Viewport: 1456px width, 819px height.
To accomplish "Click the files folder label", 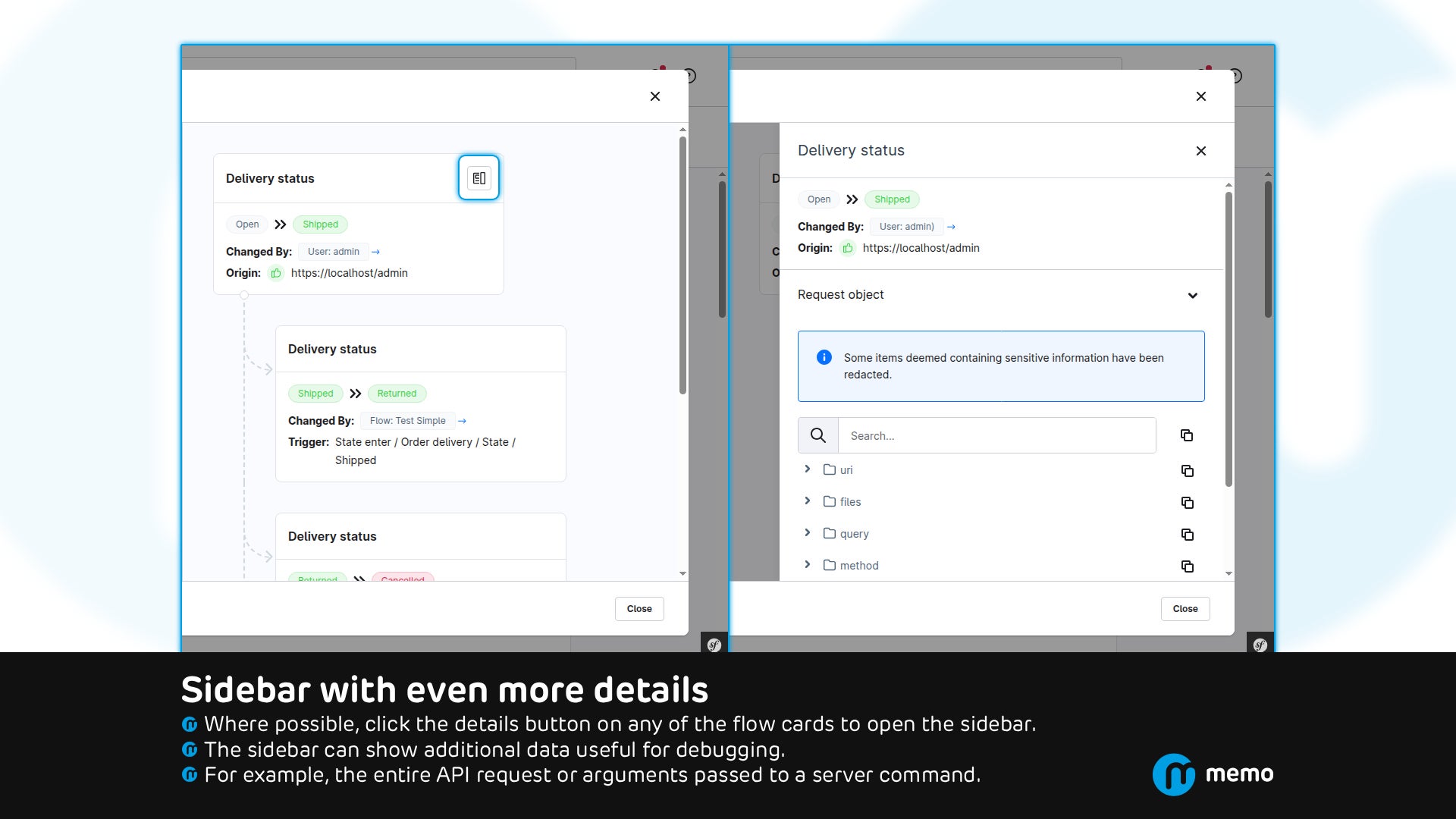I will [851, 502].
